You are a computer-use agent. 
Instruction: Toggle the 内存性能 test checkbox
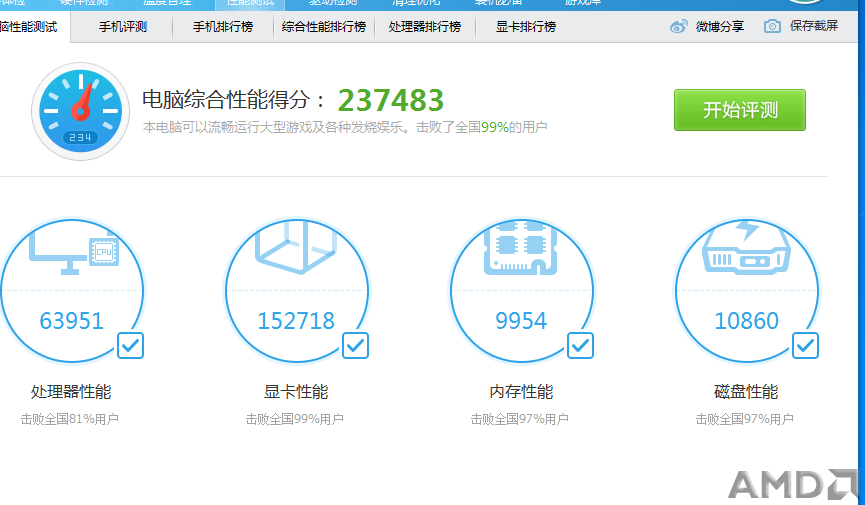coord(580,345)
